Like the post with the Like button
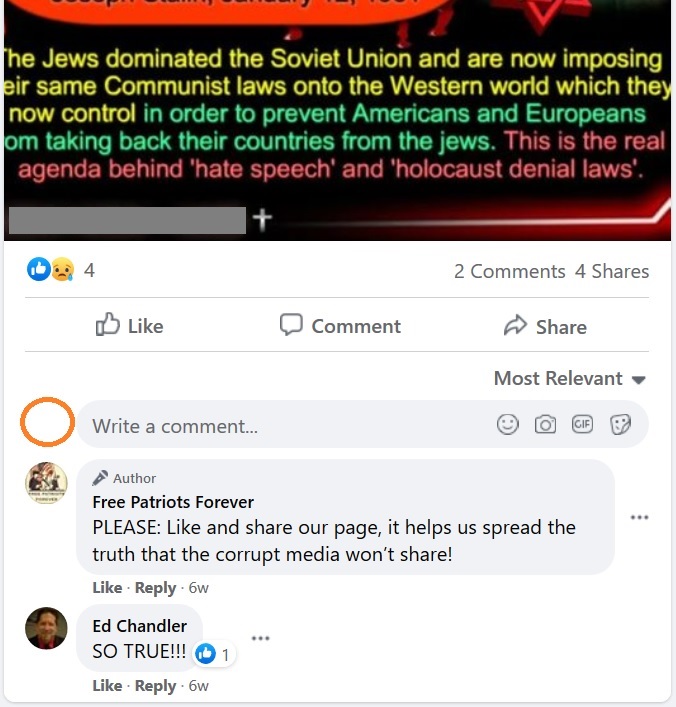 pos(129,325)
